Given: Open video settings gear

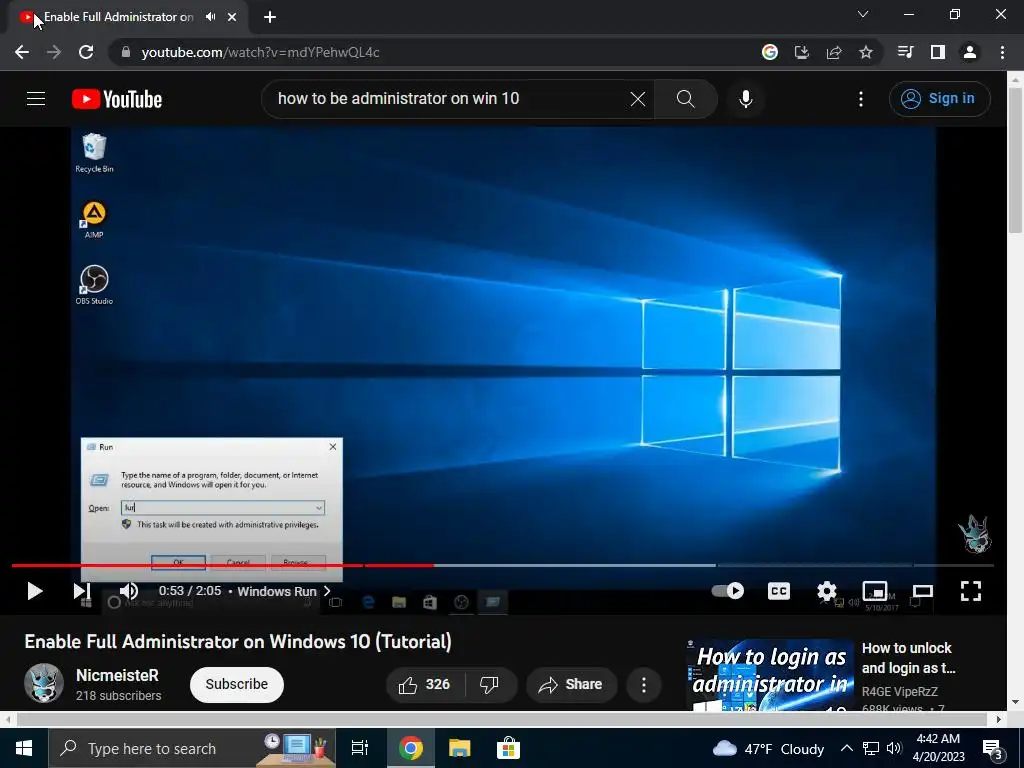Looking at the screenshot, I should tap(827, 591).
